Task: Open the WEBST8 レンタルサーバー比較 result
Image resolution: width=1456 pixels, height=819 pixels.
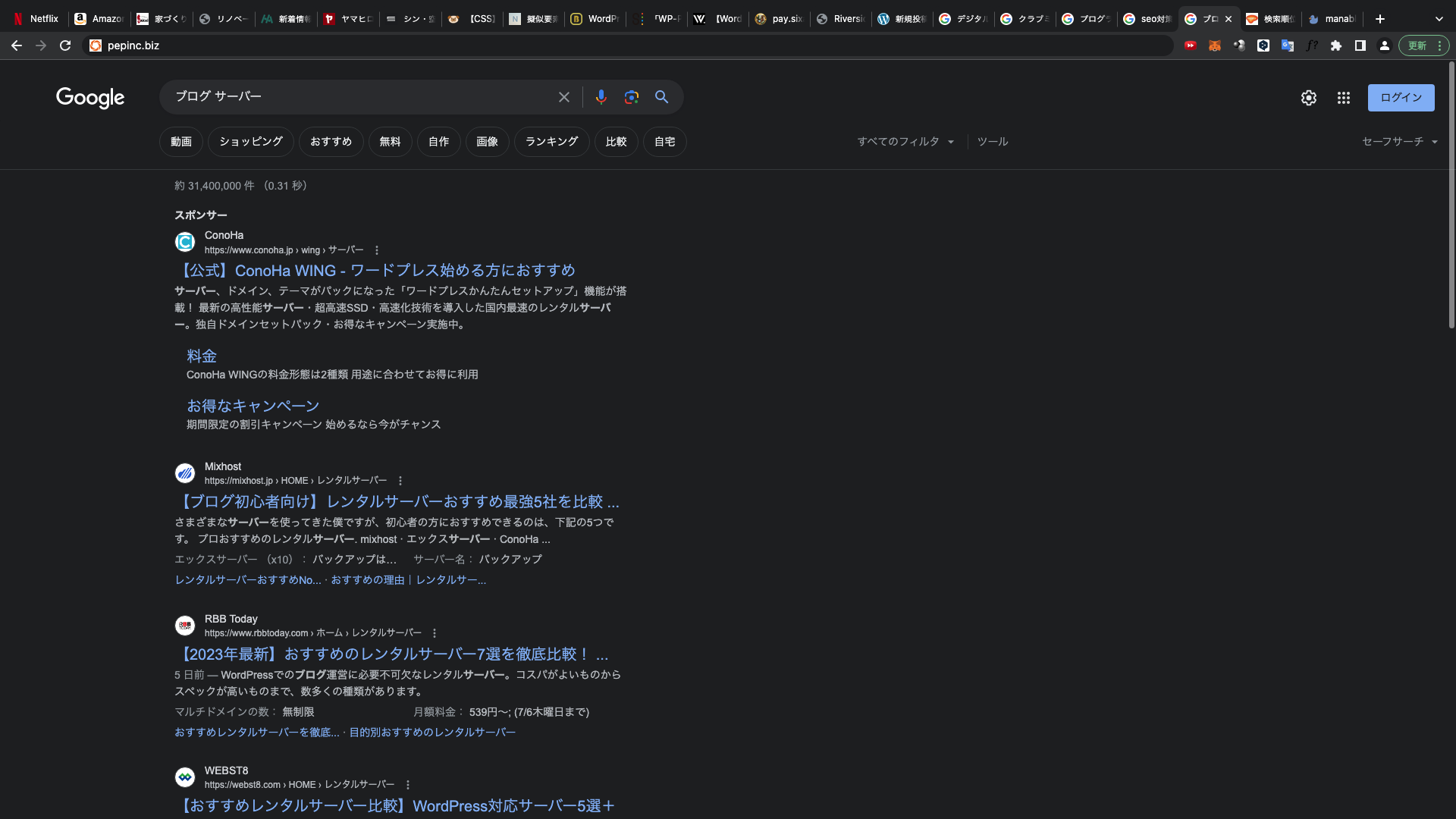Action: (395, 806)
